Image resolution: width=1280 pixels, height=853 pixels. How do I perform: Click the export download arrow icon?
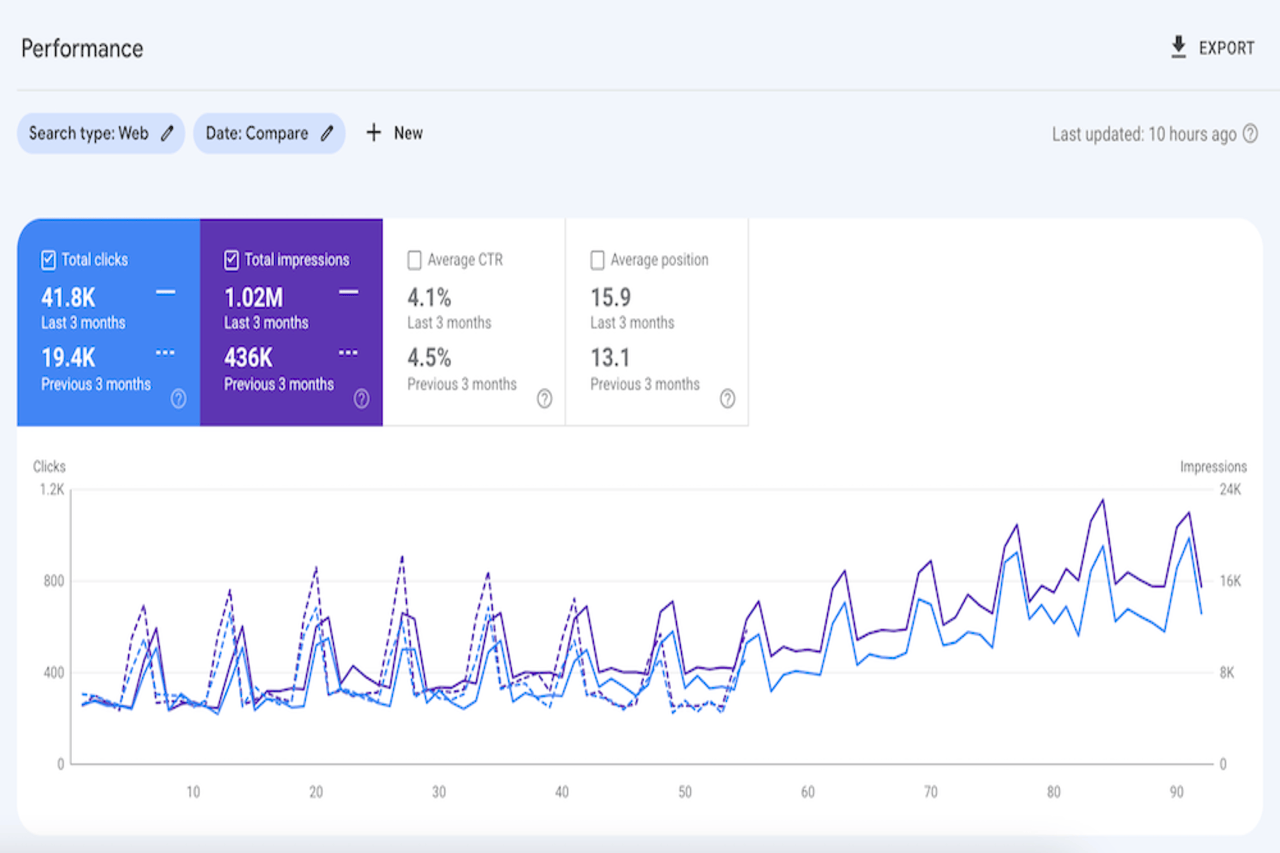tap(1178, 47)
